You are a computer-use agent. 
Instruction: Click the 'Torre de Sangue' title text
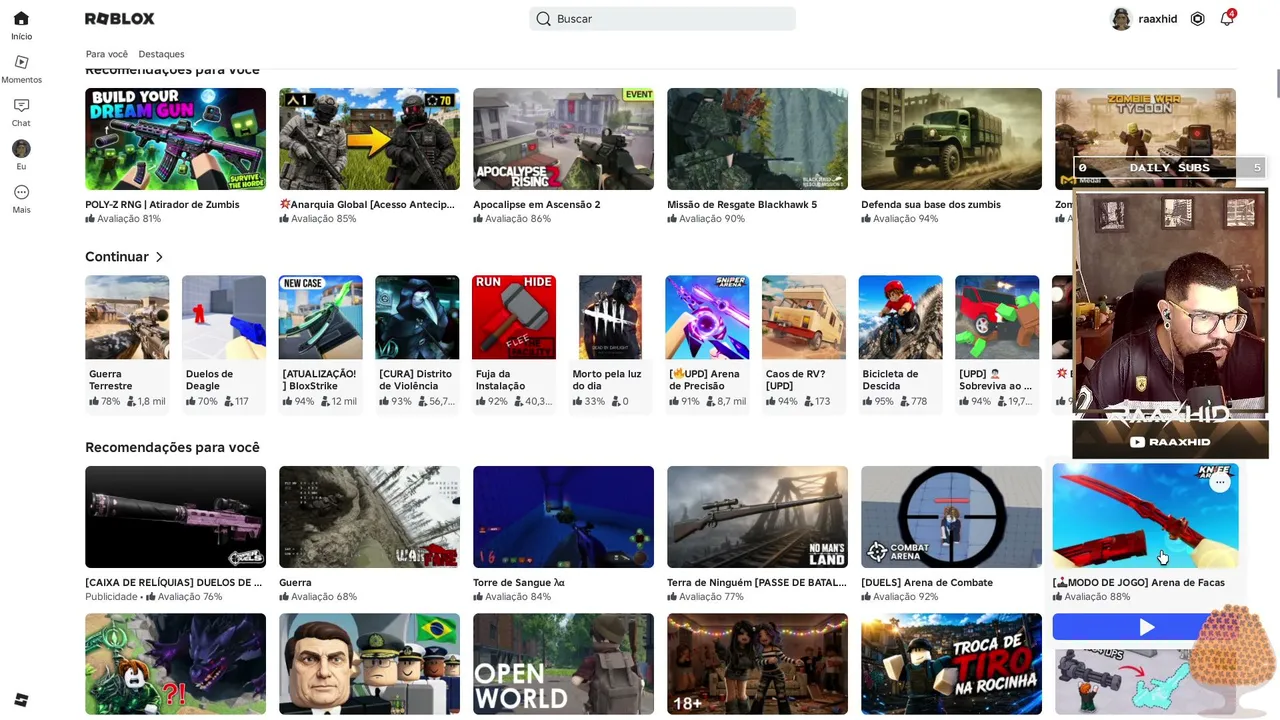pos(519,583)
